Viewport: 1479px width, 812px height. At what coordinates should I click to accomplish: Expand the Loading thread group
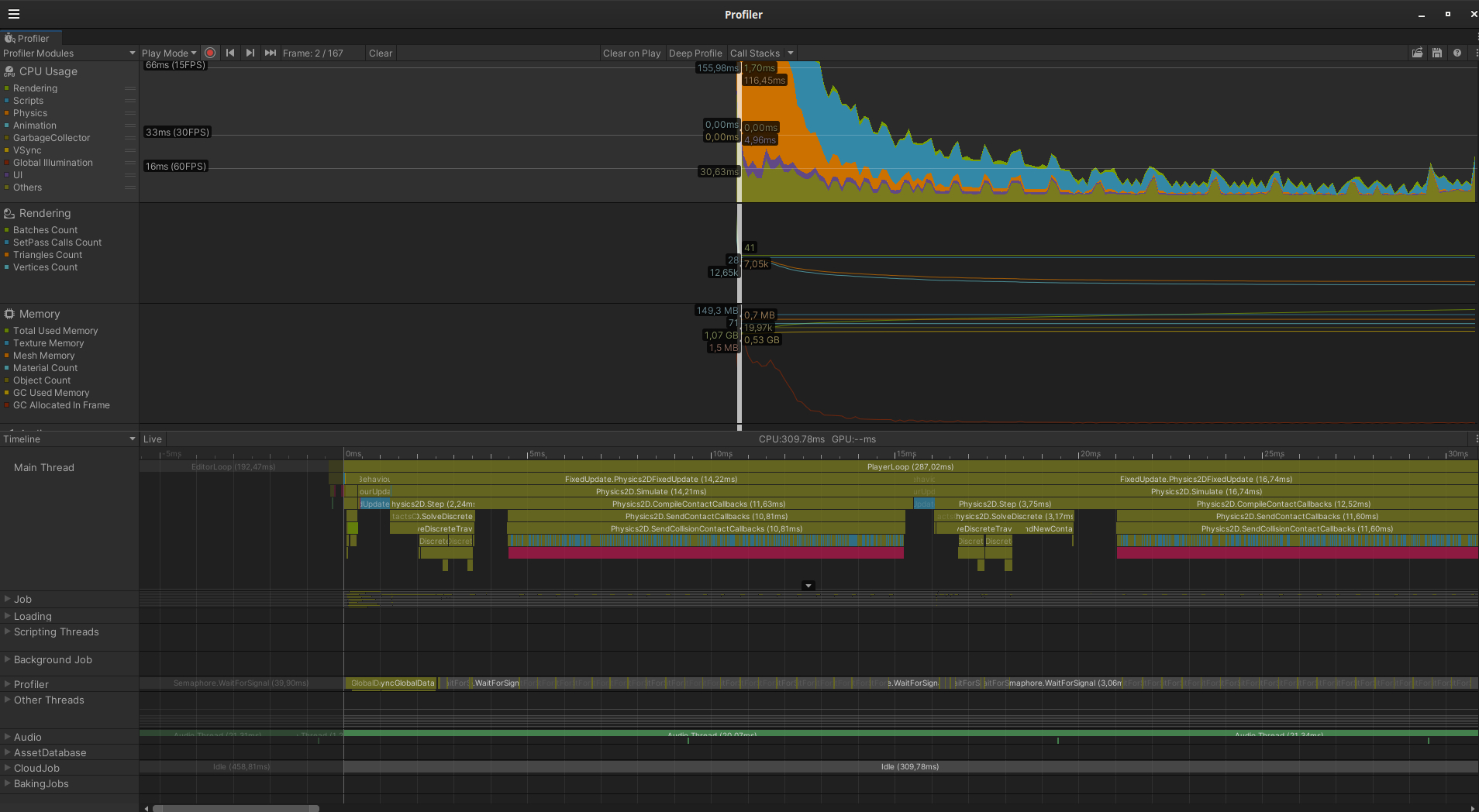(8, 616)
